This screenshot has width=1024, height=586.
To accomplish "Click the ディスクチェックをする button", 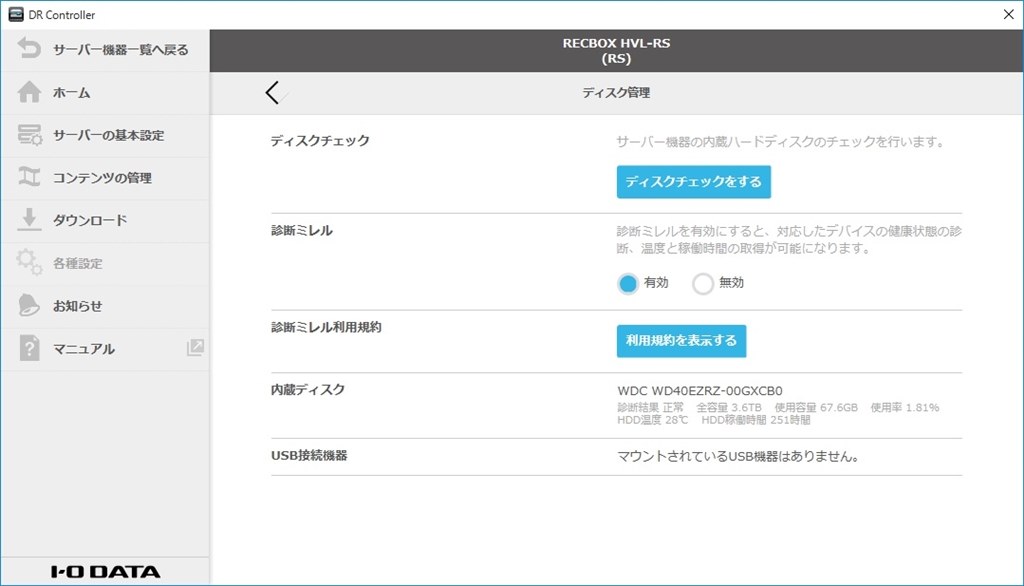I will 694,182.
